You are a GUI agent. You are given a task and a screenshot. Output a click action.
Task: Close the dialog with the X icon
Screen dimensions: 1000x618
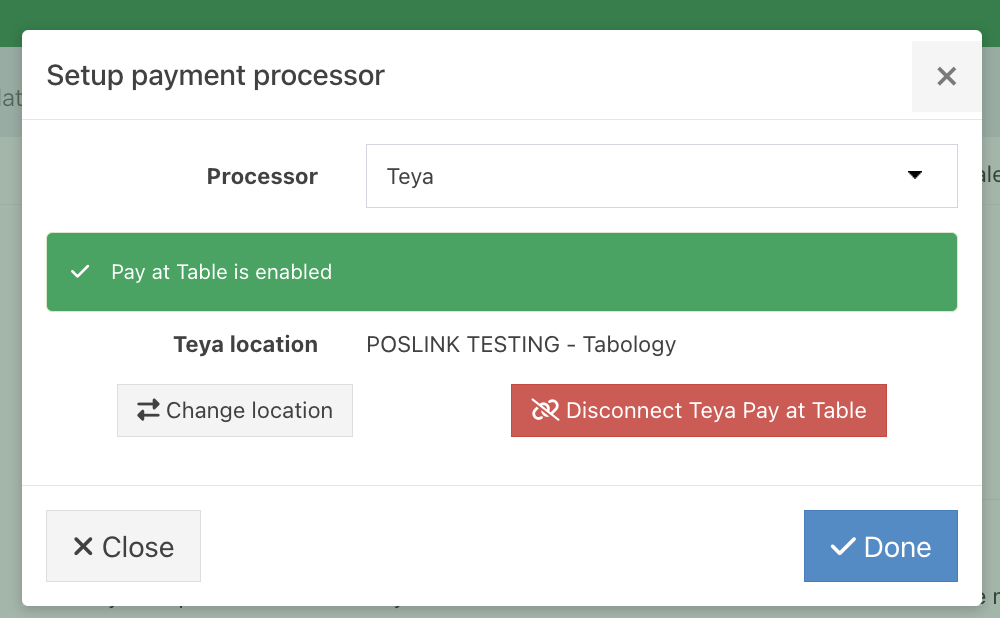click(946, 77)
